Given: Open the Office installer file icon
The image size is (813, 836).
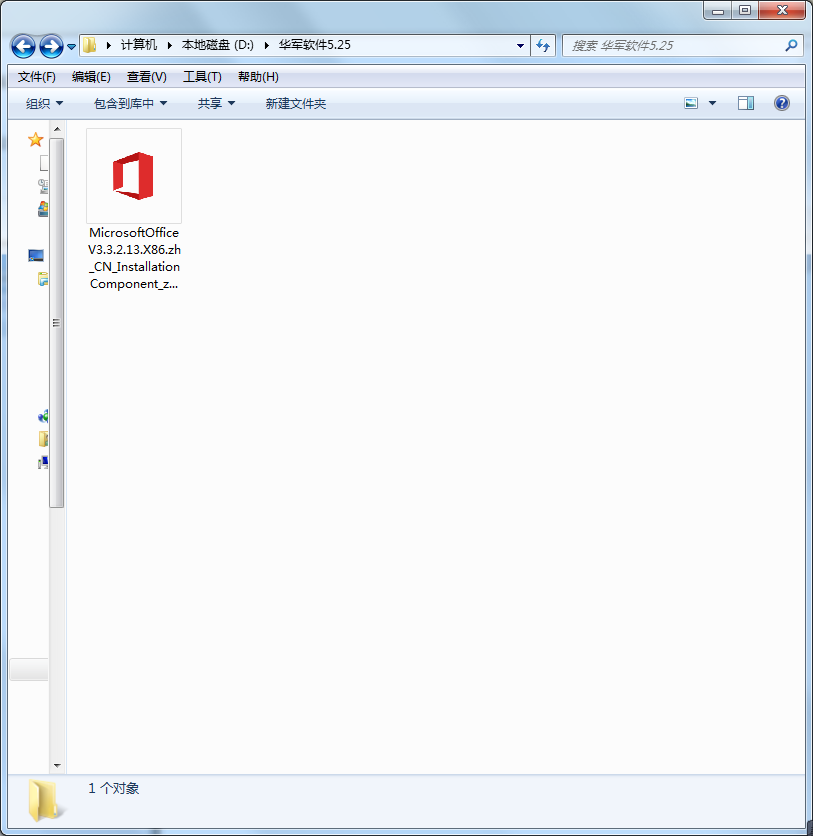Looking at the screenshot, I should pyautogui.click(x=133, y=175).
